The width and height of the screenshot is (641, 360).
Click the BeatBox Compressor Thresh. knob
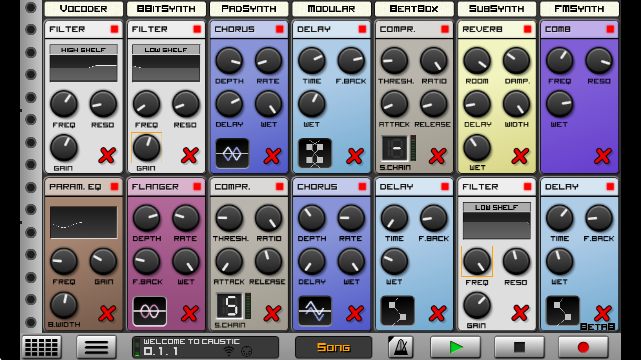click(394, 60)
